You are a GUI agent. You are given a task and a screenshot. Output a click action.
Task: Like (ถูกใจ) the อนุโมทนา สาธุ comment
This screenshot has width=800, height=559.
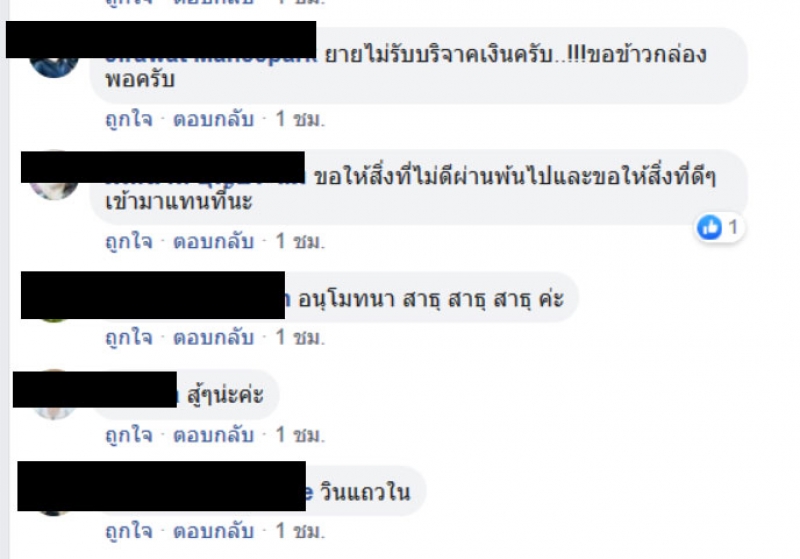129,337
